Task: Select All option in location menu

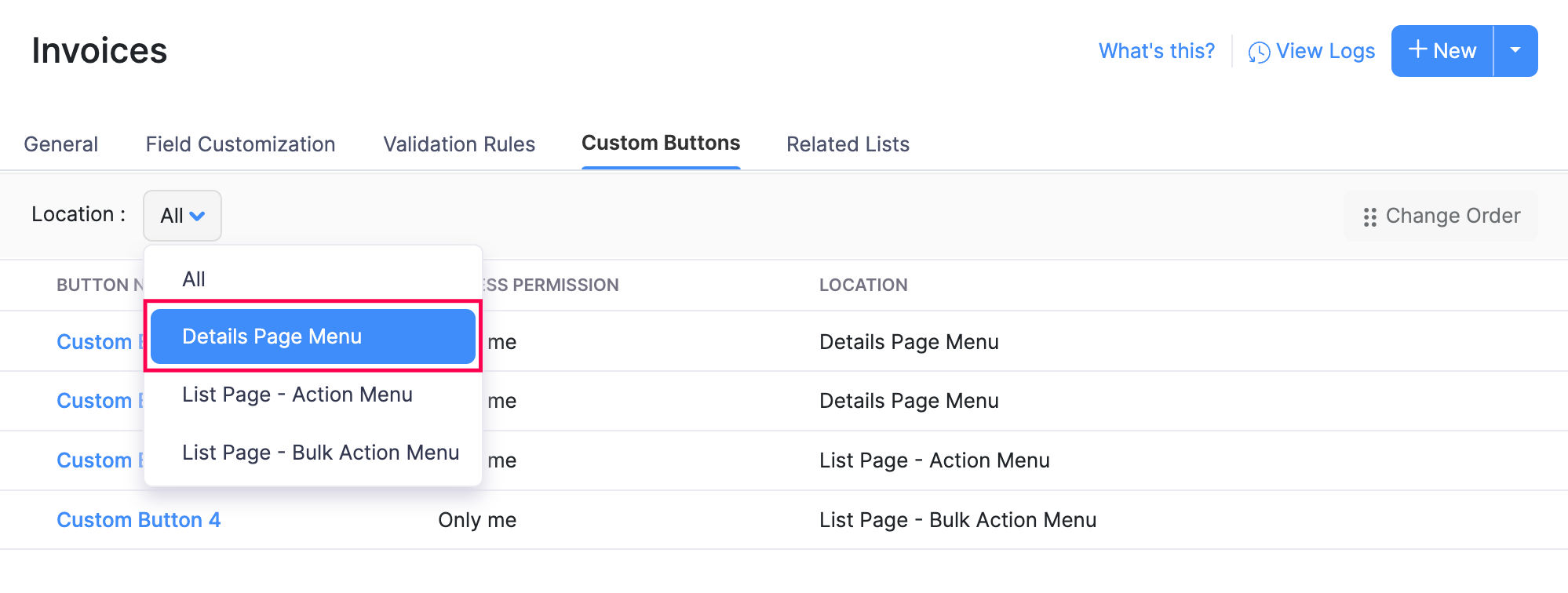Action: [x=194, y=279]
